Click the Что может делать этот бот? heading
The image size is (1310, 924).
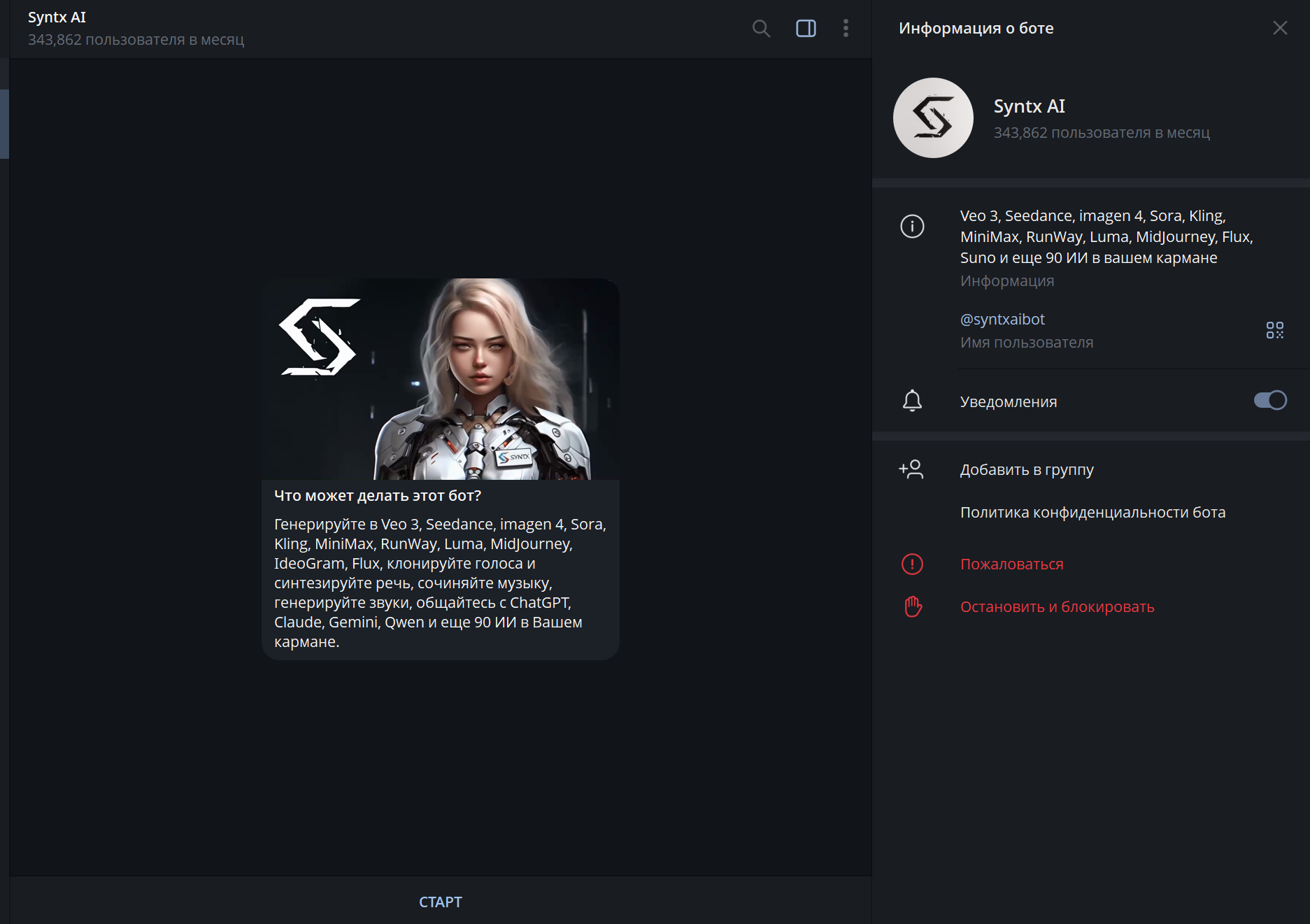pos(378,496)
